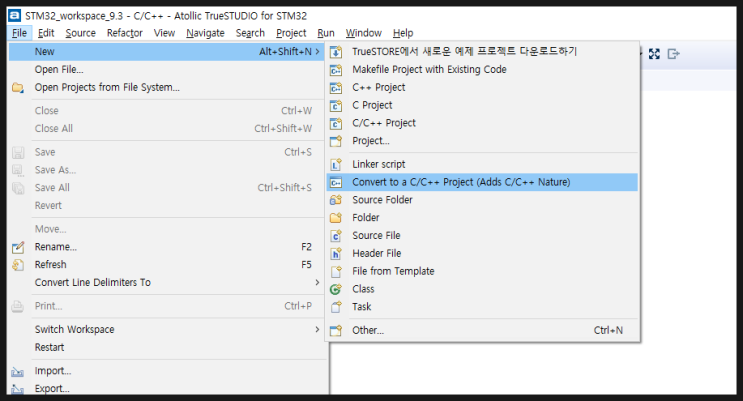Click the highlighted New menu entry
743x401 pixels.
point(166,52)
